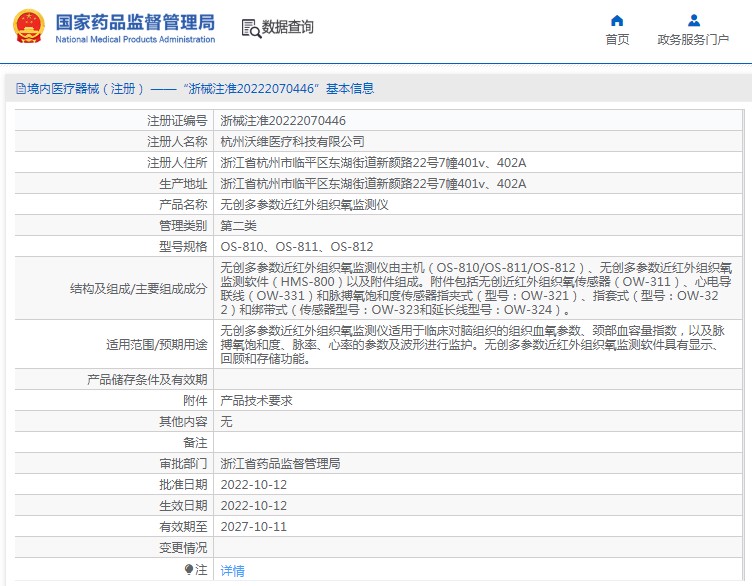
Task: Click the 批准日期 value 2022-10-12
Action: click(x=254, y=485)
